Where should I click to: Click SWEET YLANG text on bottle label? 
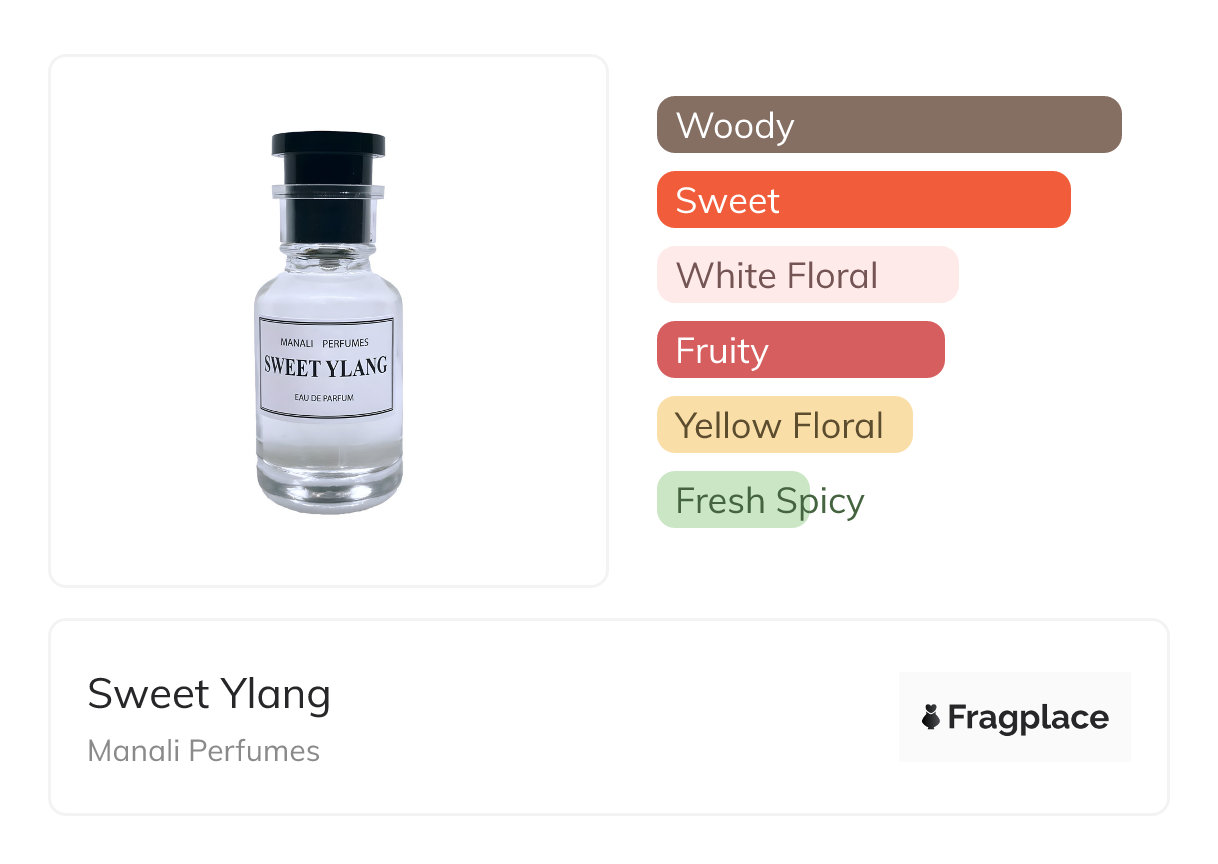coord(326,367)
